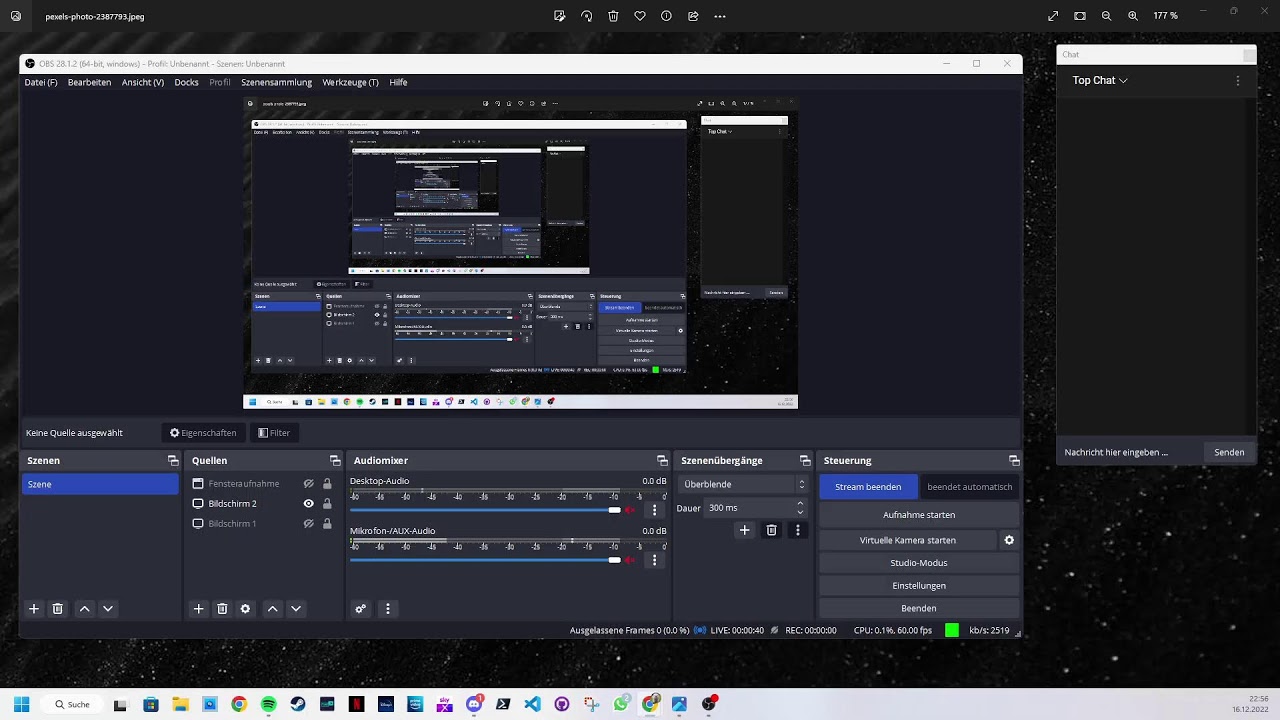Open image edit tool in Photos viewer
Viewport: 1280px width, 720px height.
tap(560, 16)
